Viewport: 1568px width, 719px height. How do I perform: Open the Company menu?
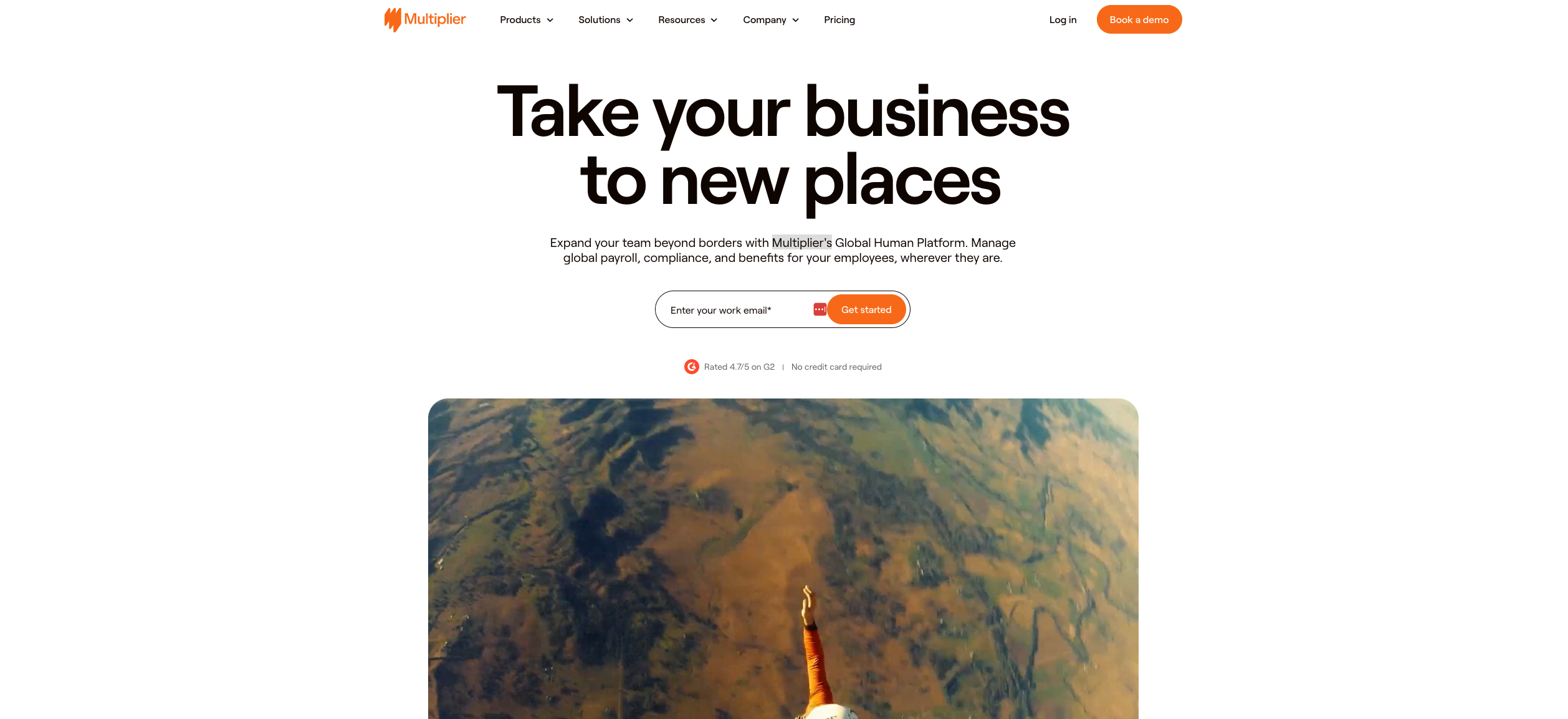coord(772,20)
